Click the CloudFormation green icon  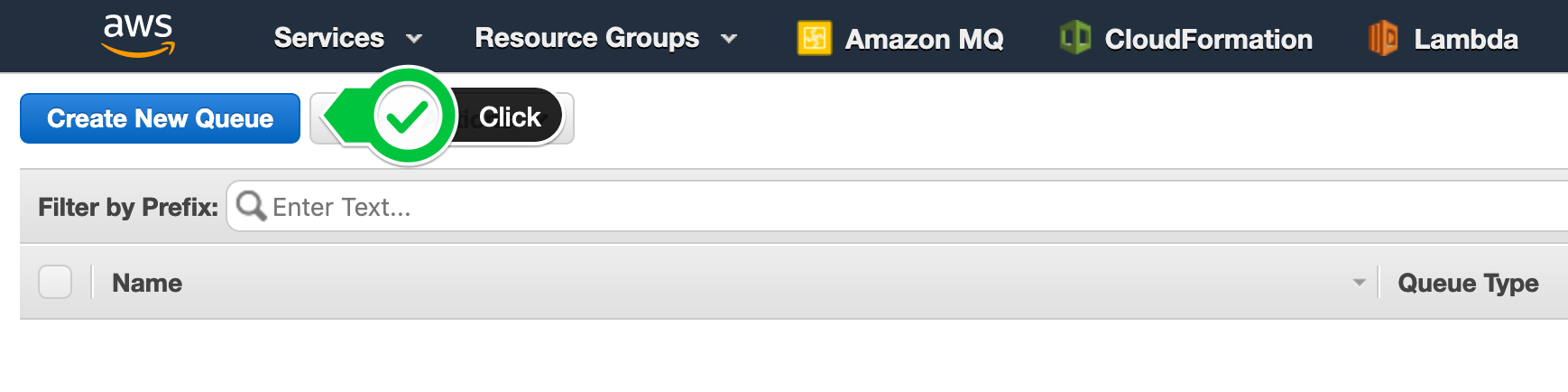(x=1075, y=38)
